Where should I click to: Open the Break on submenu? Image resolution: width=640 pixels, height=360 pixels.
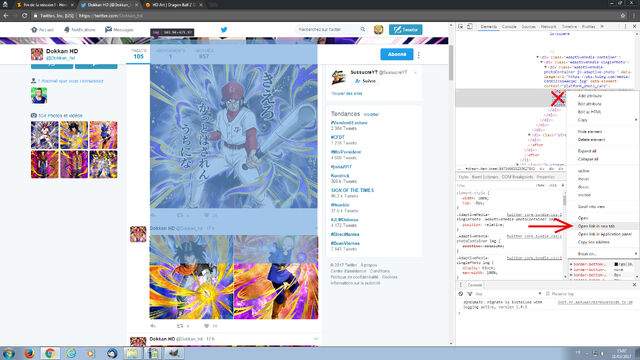coord(602,254)
